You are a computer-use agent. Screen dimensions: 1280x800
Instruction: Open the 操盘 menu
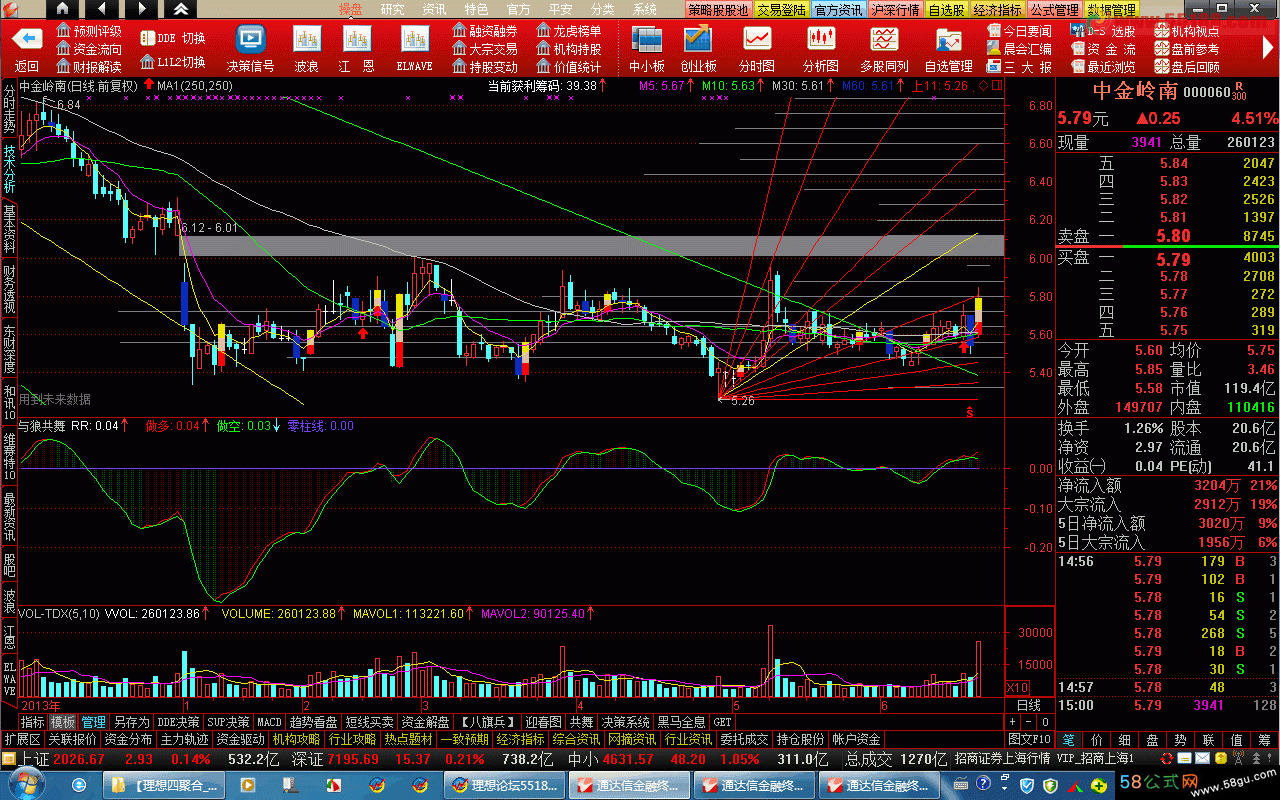[x=350, y=9]
